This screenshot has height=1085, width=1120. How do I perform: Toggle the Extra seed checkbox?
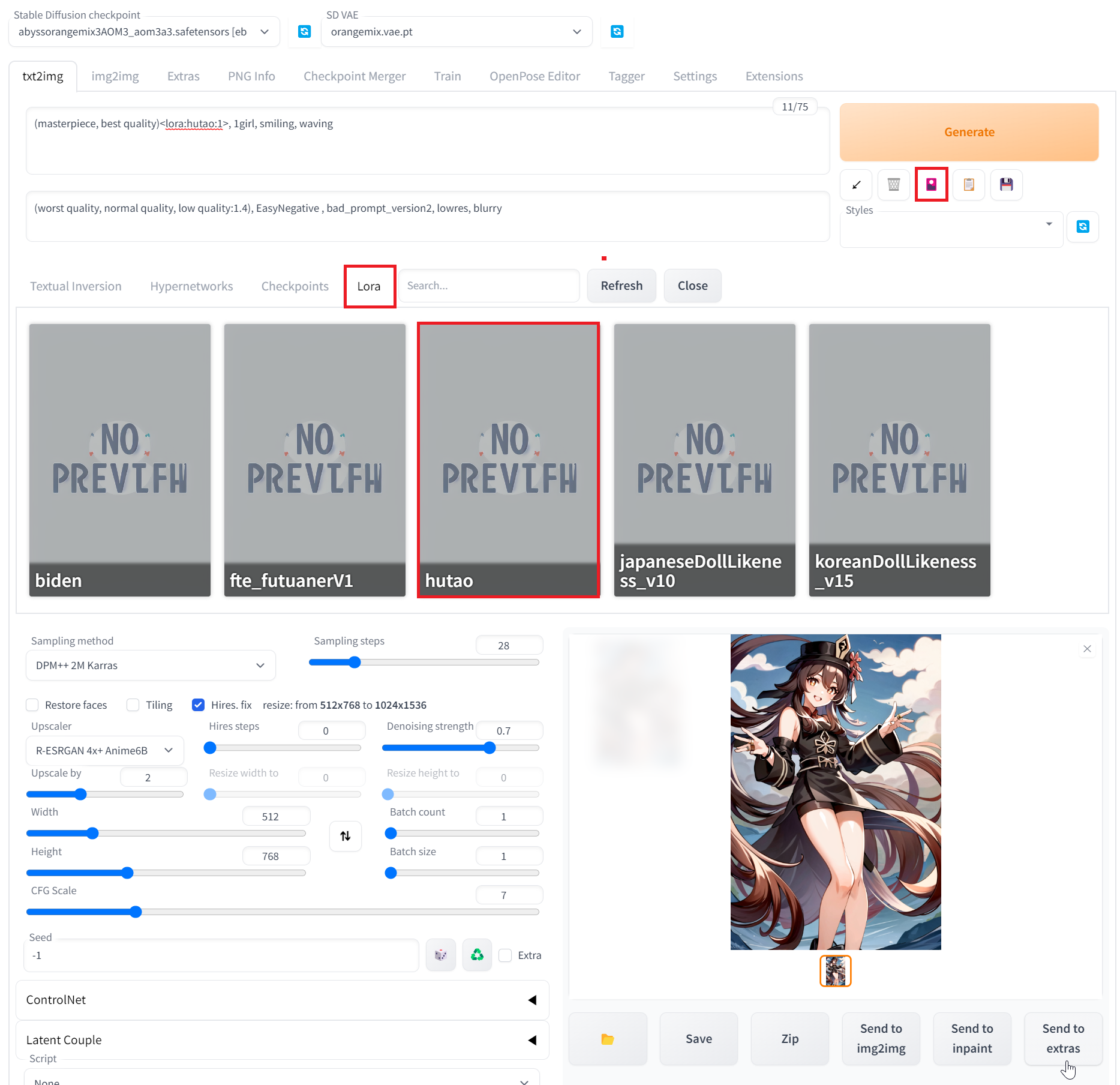505,955
